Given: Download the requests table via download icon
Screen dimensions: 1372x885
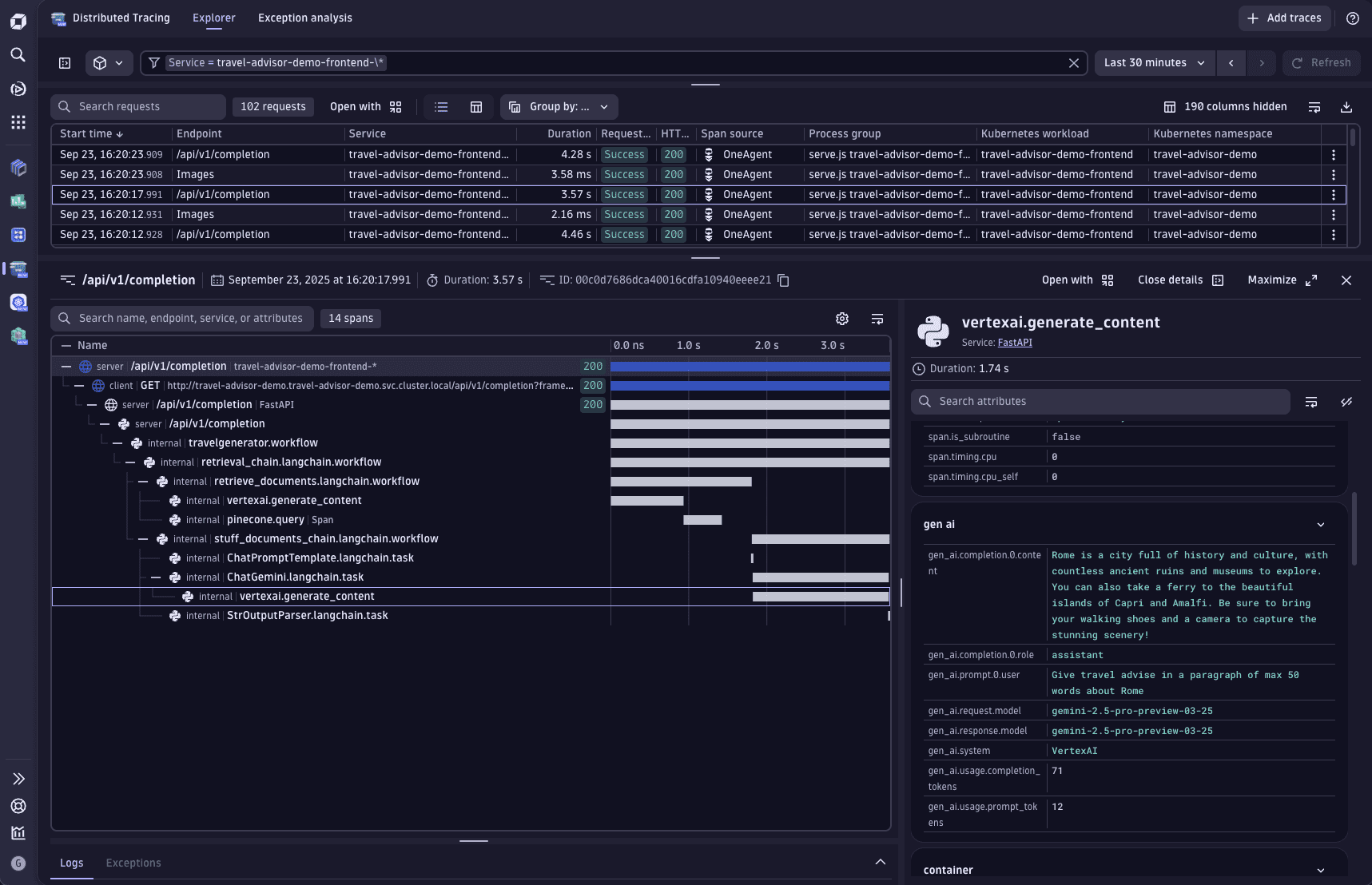Looking at the screenshot, I should pos(1347,106).
